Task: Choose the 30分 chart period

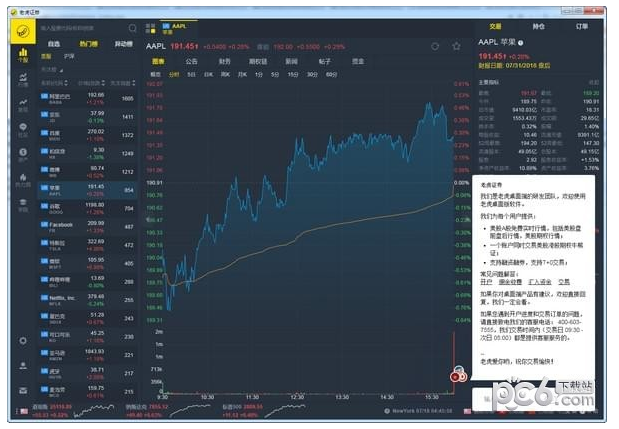Action: coord(312,74)
